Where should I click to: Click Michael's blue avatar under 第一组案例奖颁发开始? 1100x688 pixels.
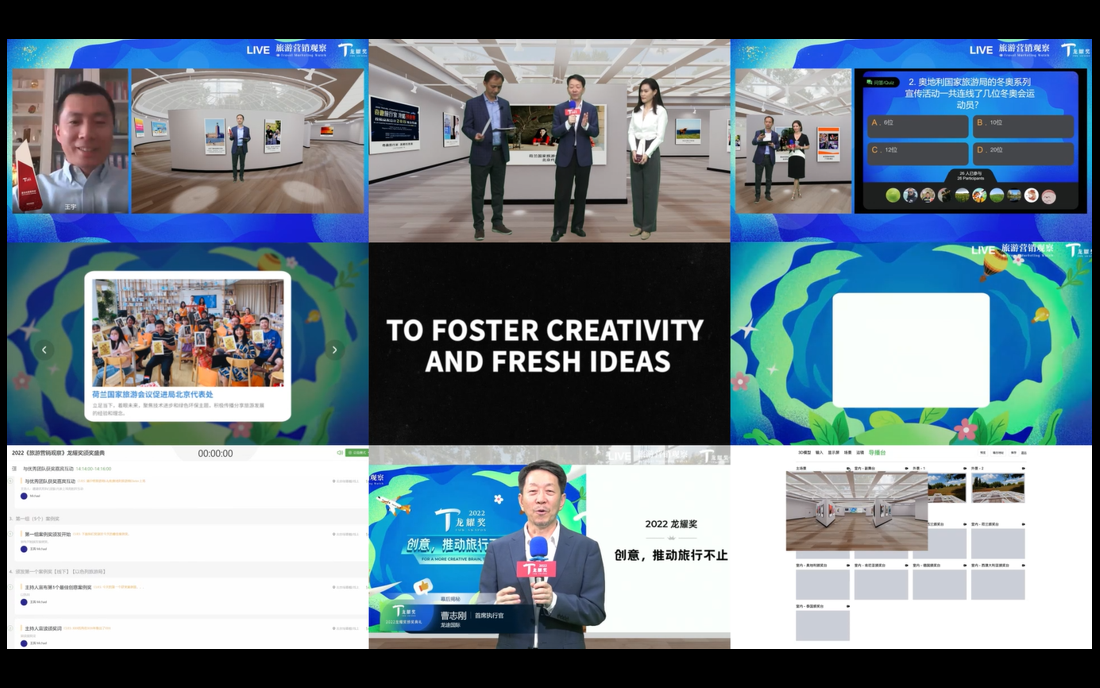[24, 548]
